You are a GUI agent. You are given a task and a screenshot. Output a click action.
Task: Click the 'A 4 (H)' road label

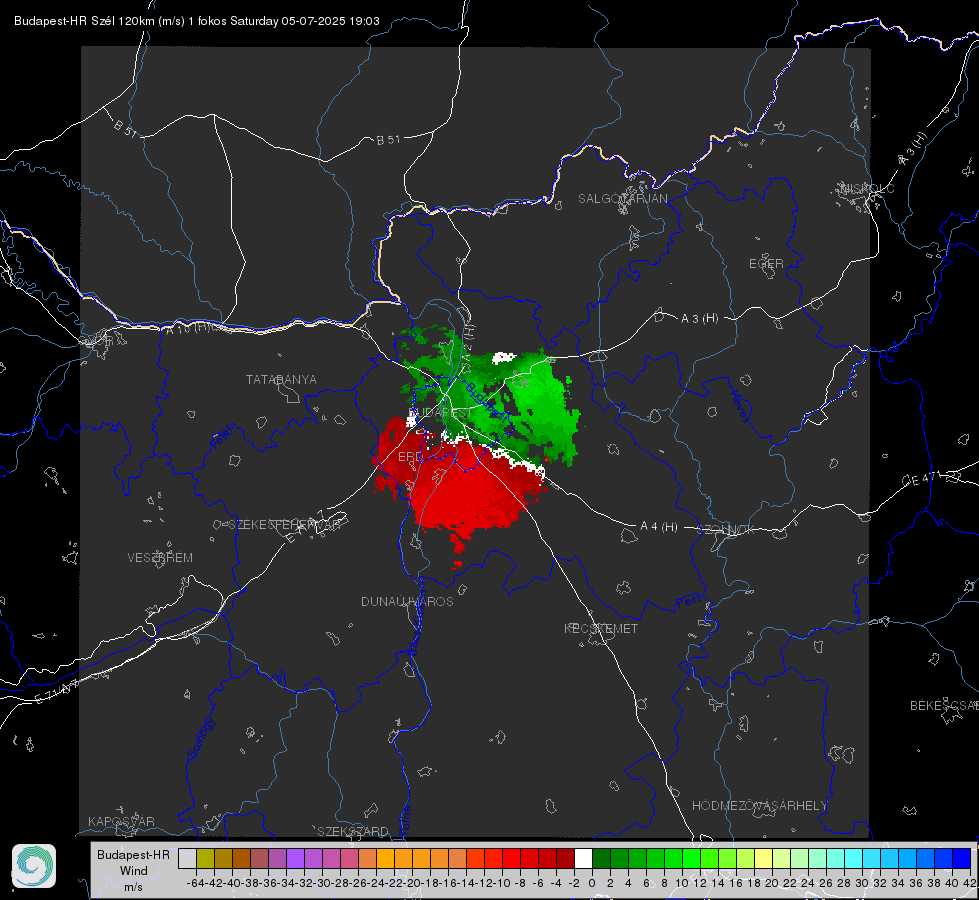pyautogui.click(x=659, y=527)
